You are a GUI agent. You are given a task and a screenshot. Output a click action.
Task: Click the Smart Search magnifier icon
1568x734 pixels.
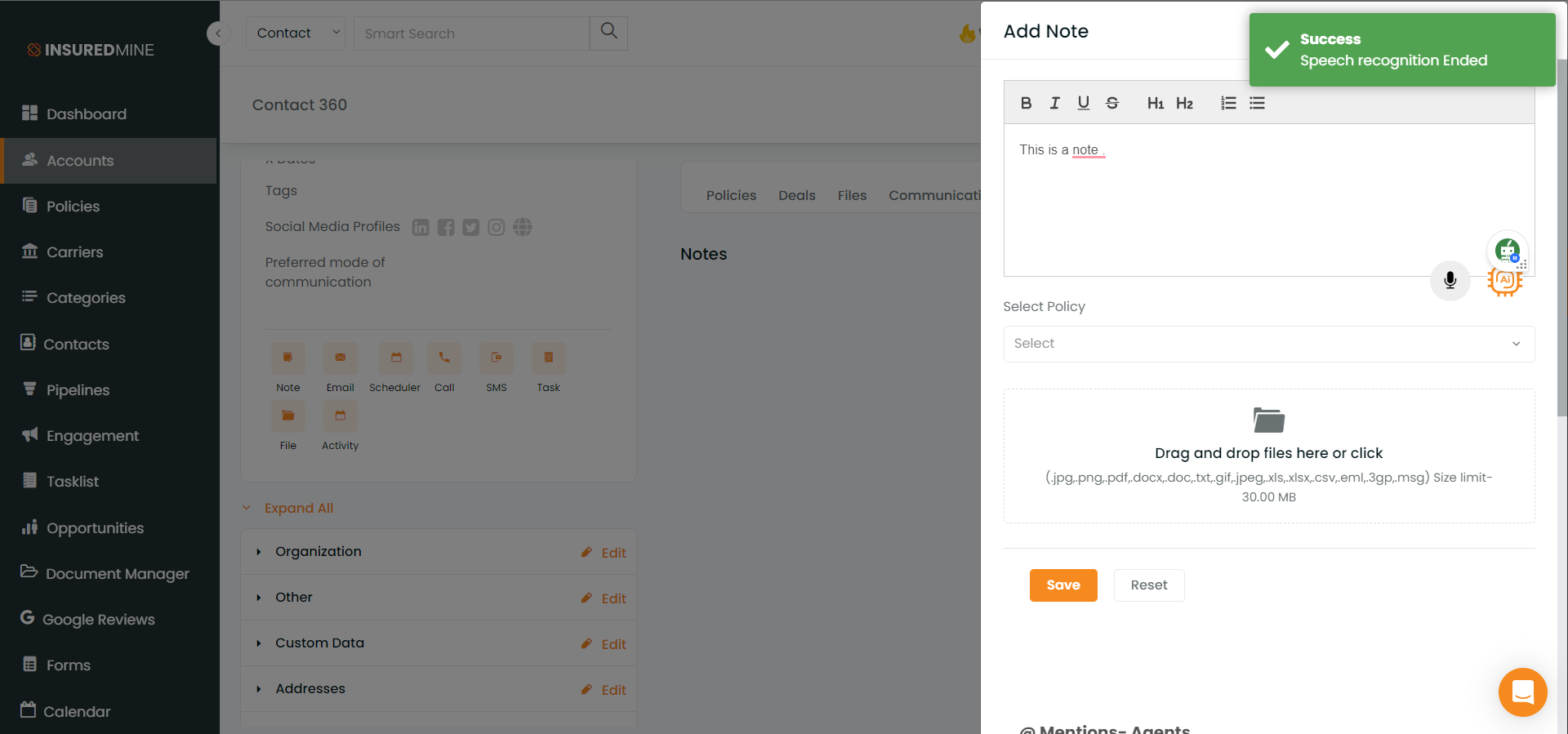(x=608, y=32)
